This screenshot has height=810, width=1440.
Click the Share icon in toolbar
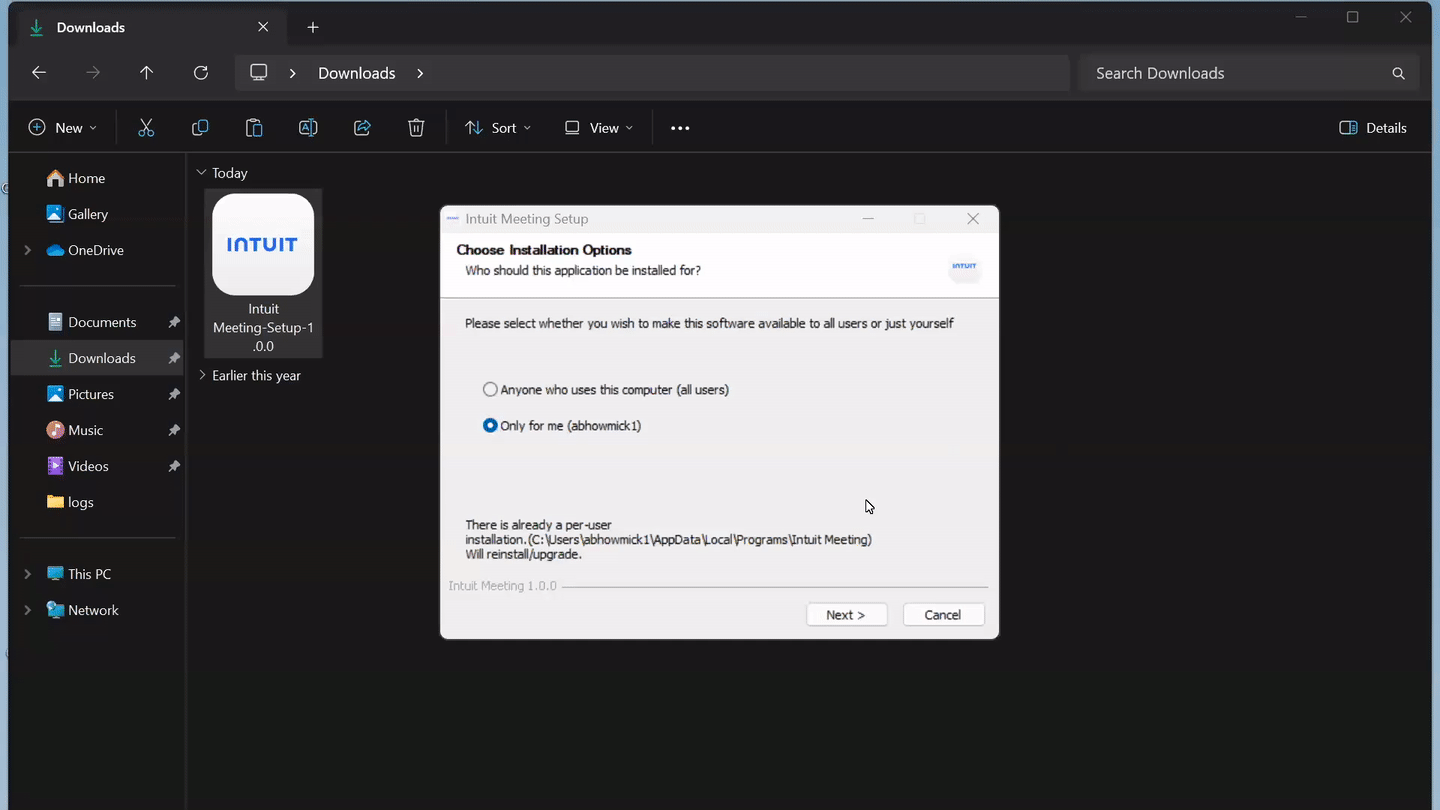pos(362,128)
